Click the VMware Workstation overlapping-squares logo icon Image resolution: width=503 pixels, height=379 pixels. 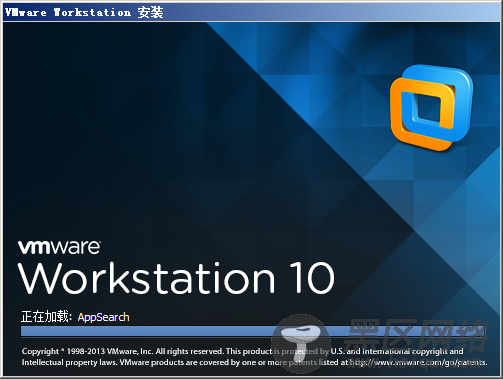(431, 108)
